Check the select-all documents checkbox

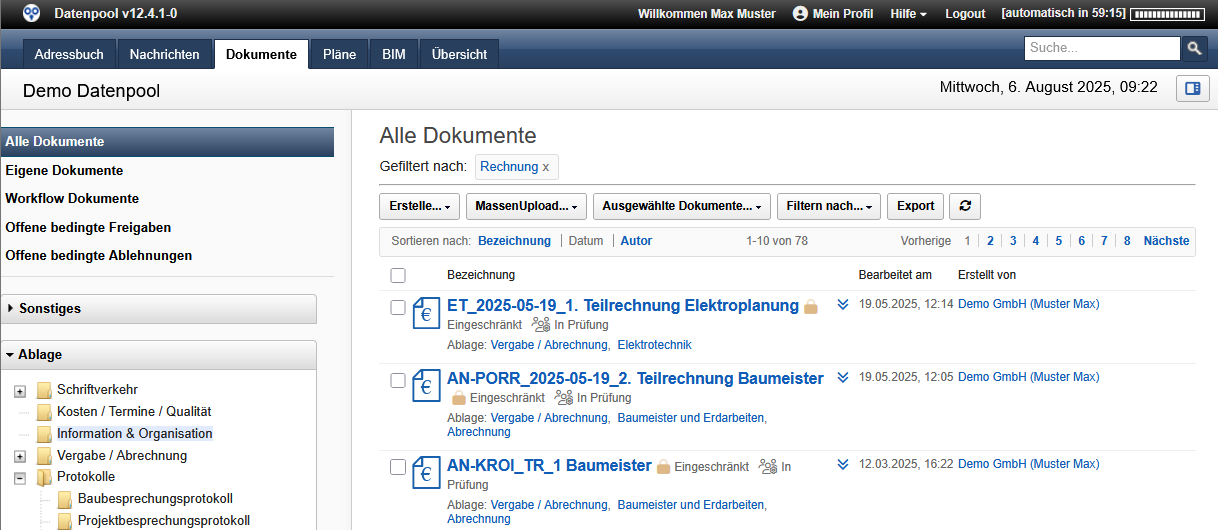[398, 275]
